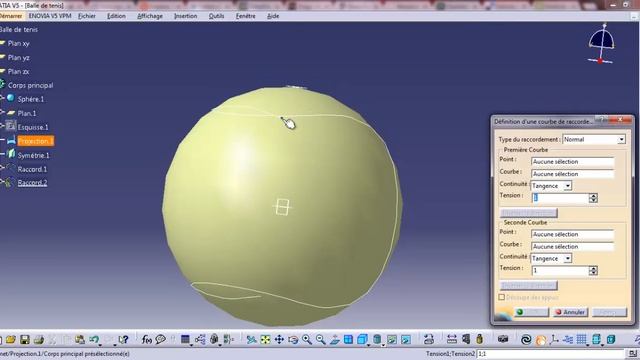Image resolution: width=640 pixels, height=360 pixels.
Task: Fit all in view with the Fit All icon
Action: (265, 340)
